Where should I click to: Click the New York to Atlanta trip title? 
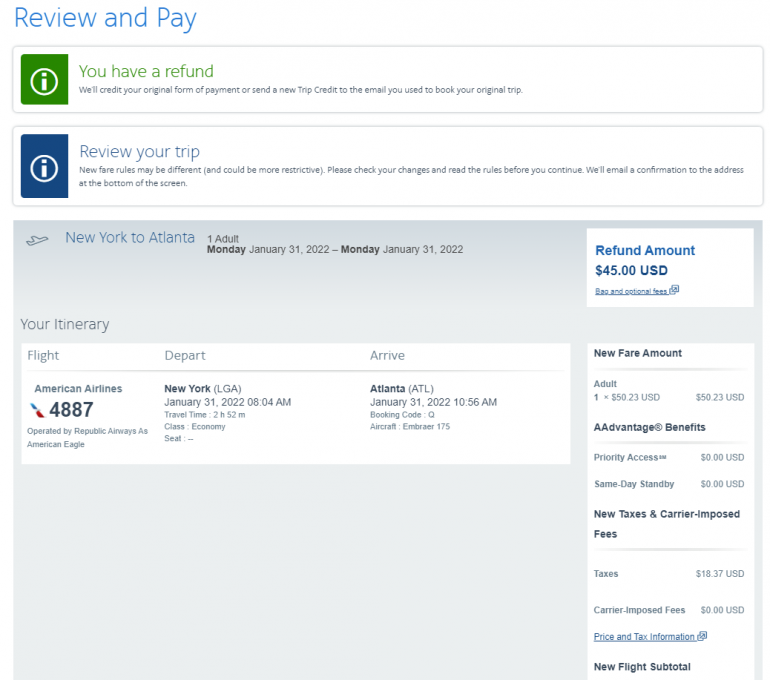tap(130, 238)
